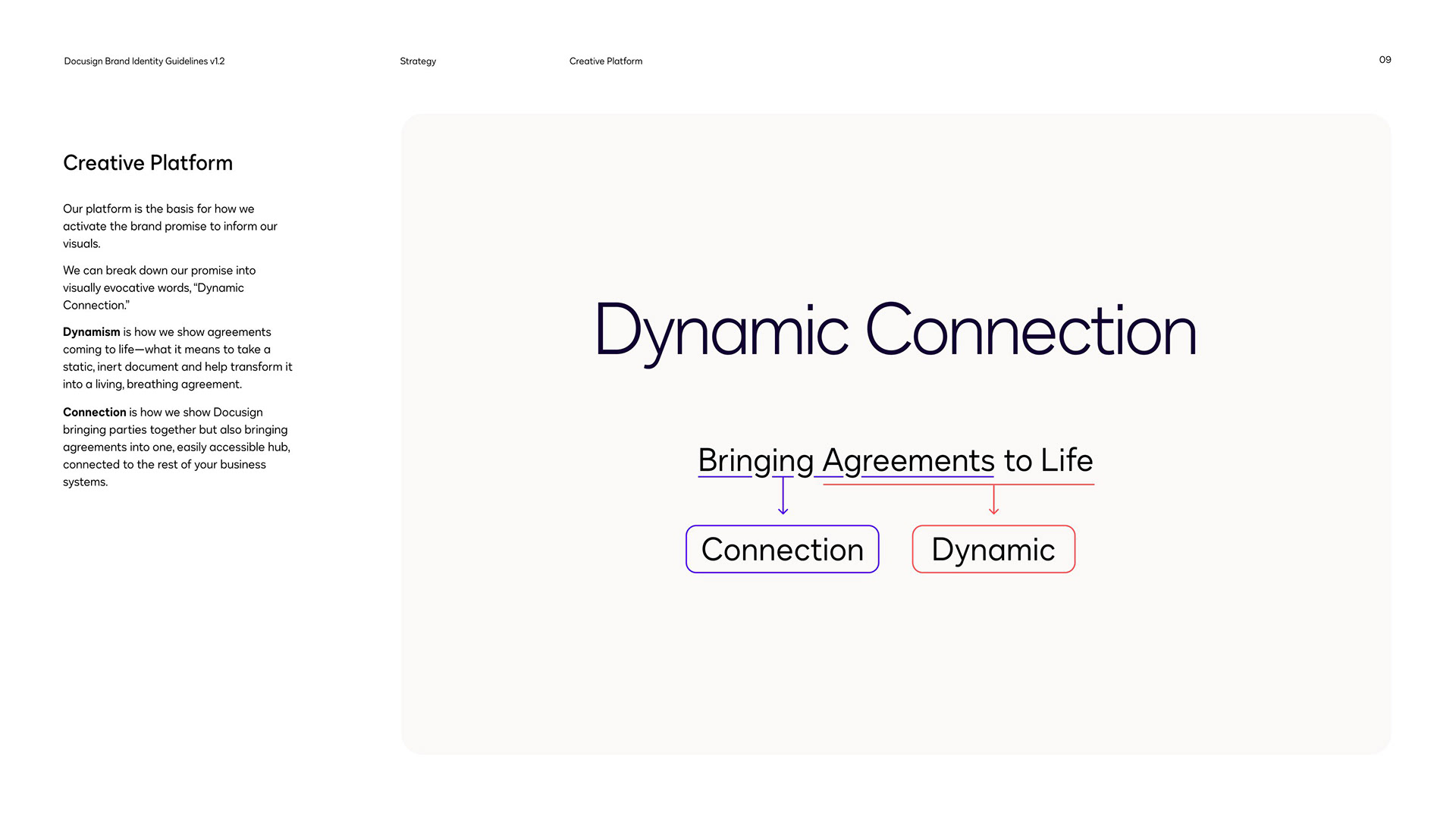This screenshot has height=819, width=1456.
Task: Click the red Dynamic box
Action: tap(993, 549)
